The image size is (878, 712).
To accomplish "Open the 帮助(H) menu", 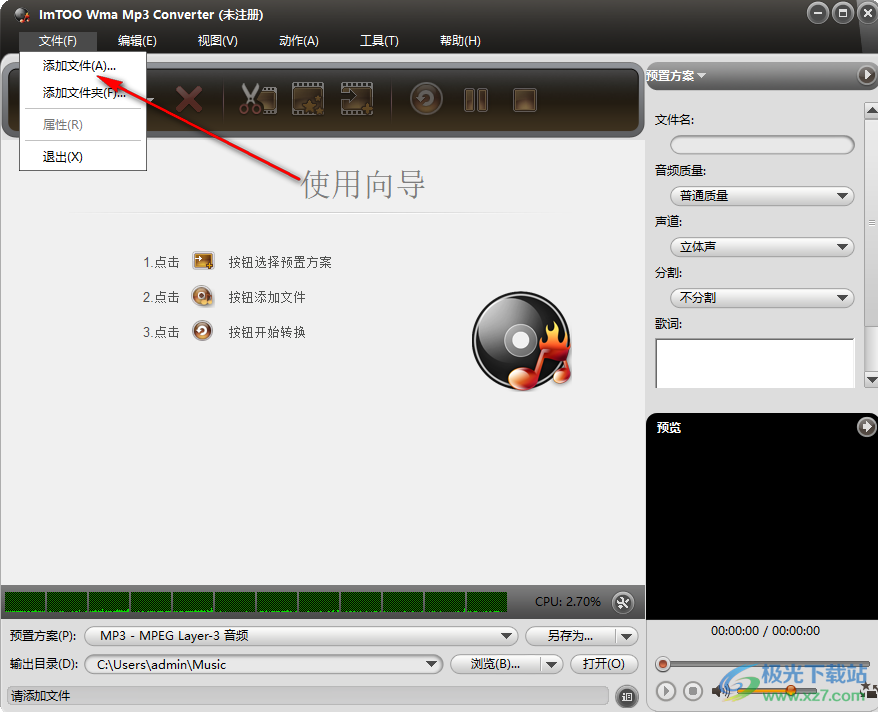I will 460,41.
